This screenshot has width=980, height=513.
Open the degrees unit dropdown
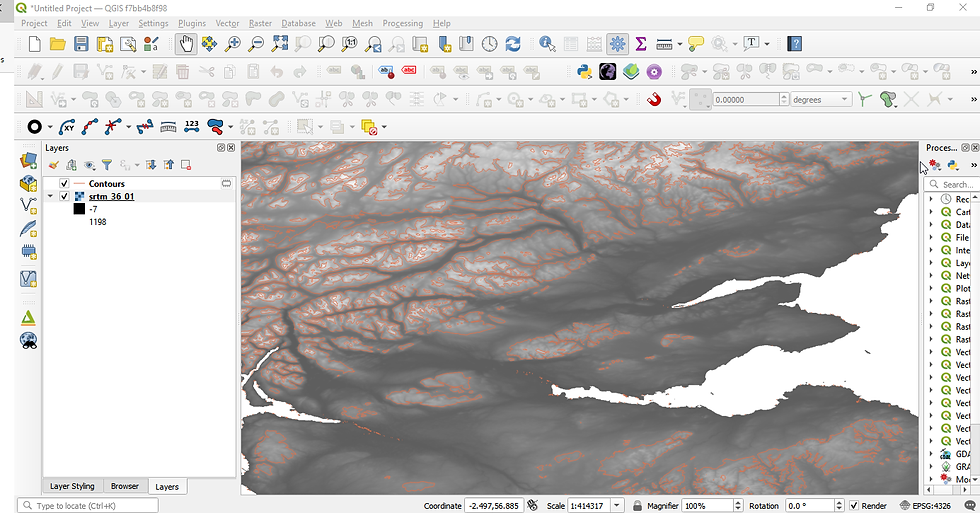[845, 100]
